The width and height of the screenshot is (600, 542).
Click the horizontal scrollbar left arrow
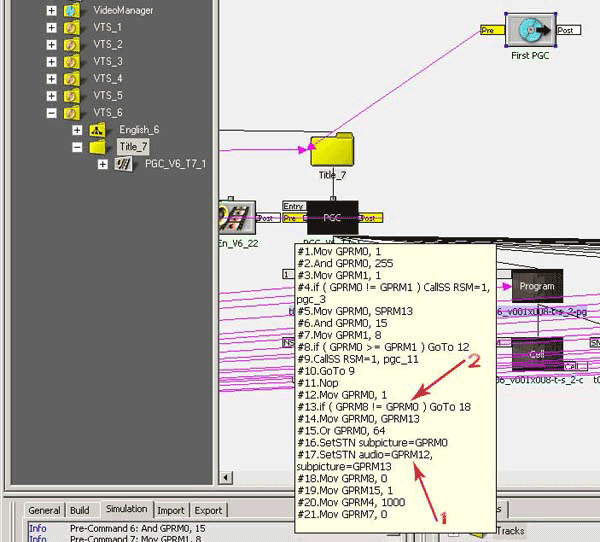click(x=226, y=478)
